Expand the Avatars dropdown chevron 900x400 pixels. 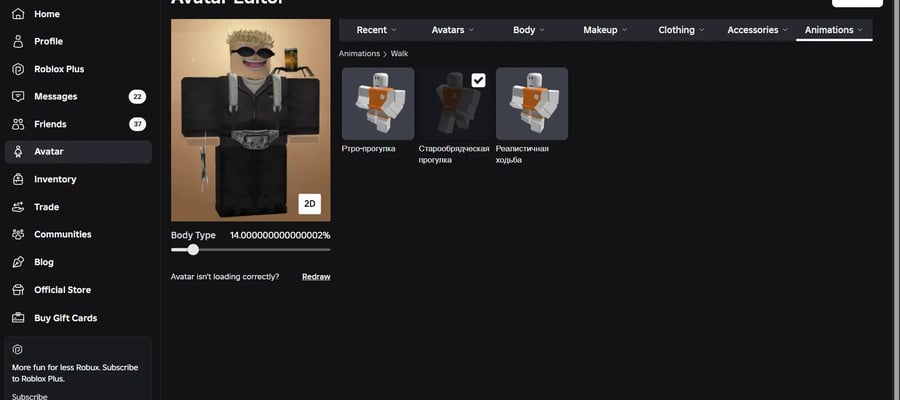(x=471, y=30)
